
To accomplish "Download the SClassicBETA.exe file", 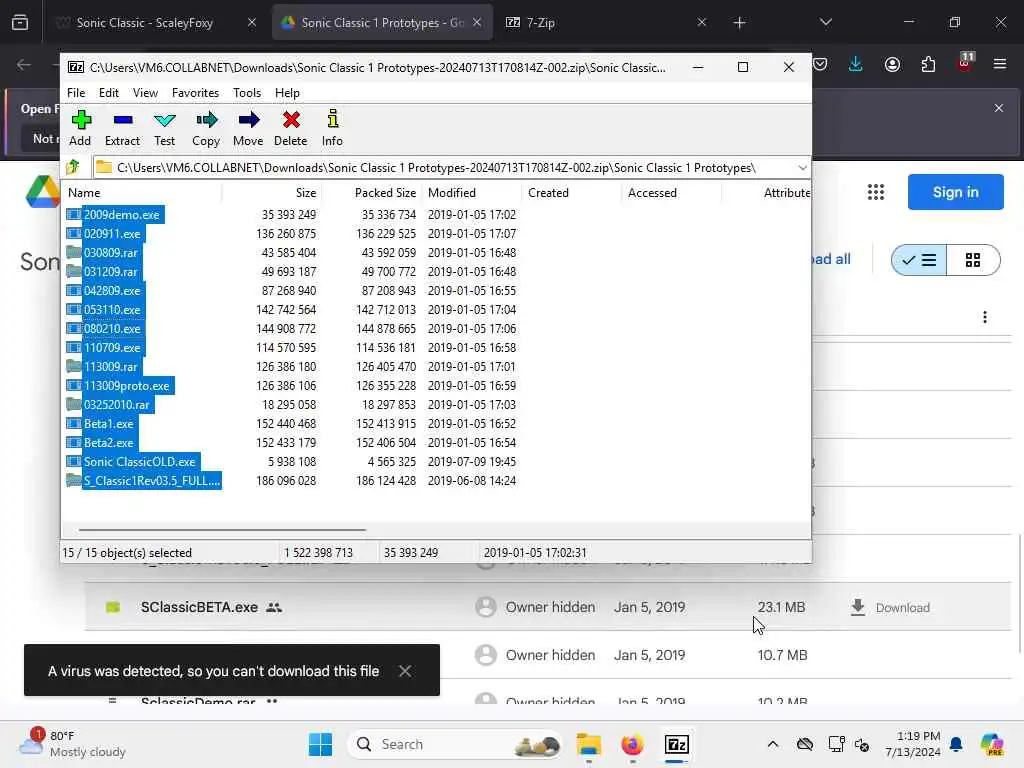I will (890, 607).
